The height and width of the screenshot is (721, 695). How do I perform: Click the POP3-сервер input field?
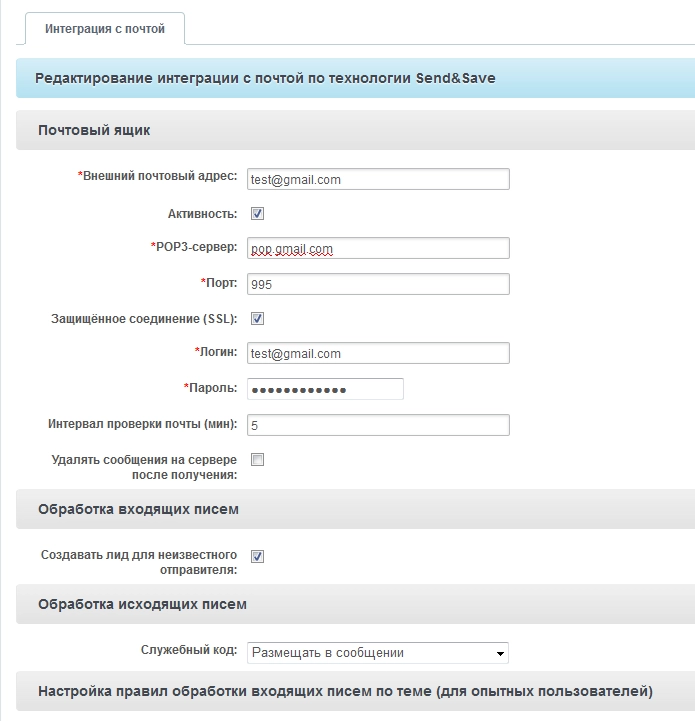378,249
